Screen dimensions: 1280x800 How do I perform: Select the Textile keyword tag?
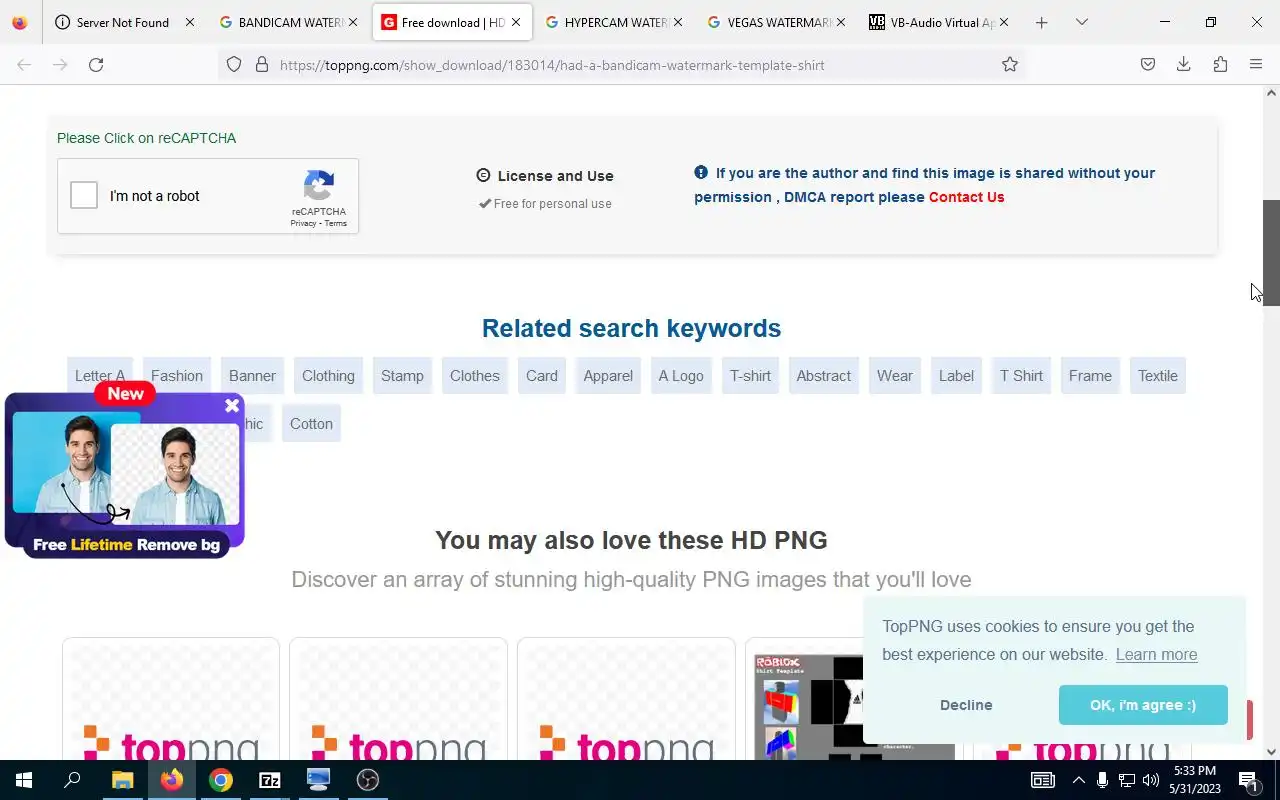point(1158,376)
